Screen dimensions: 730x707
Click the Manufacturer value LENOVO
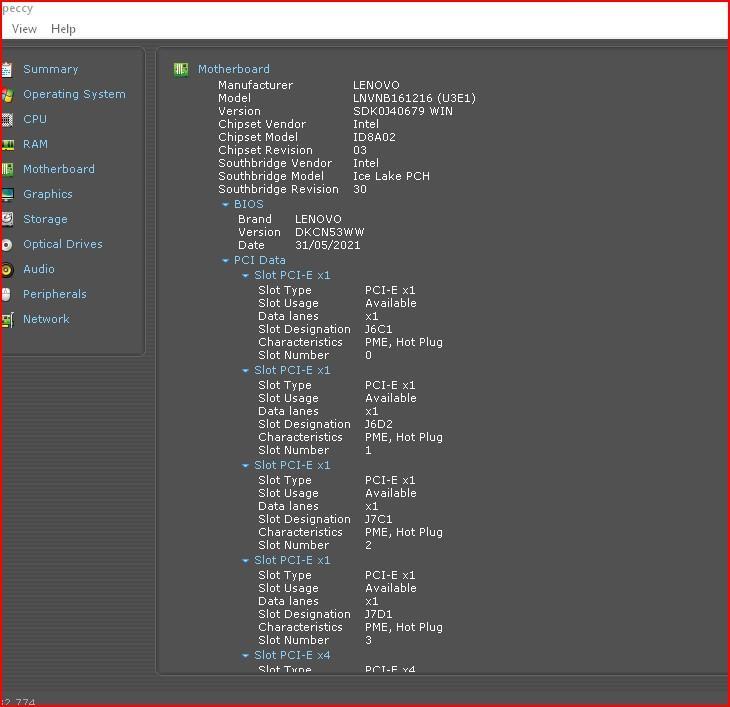click(x=376, y=85)
